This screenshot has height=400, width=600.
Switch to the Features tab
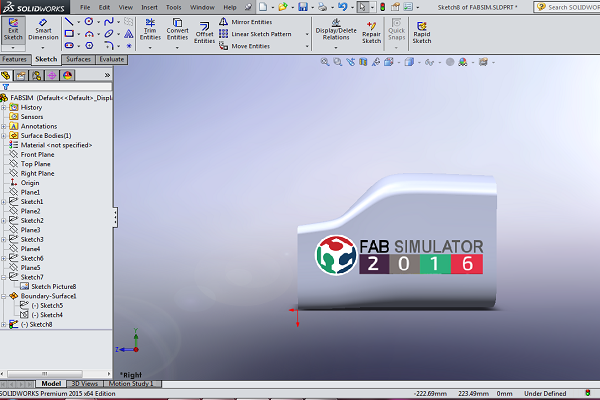pyautogui.click(x=15, y=59)
